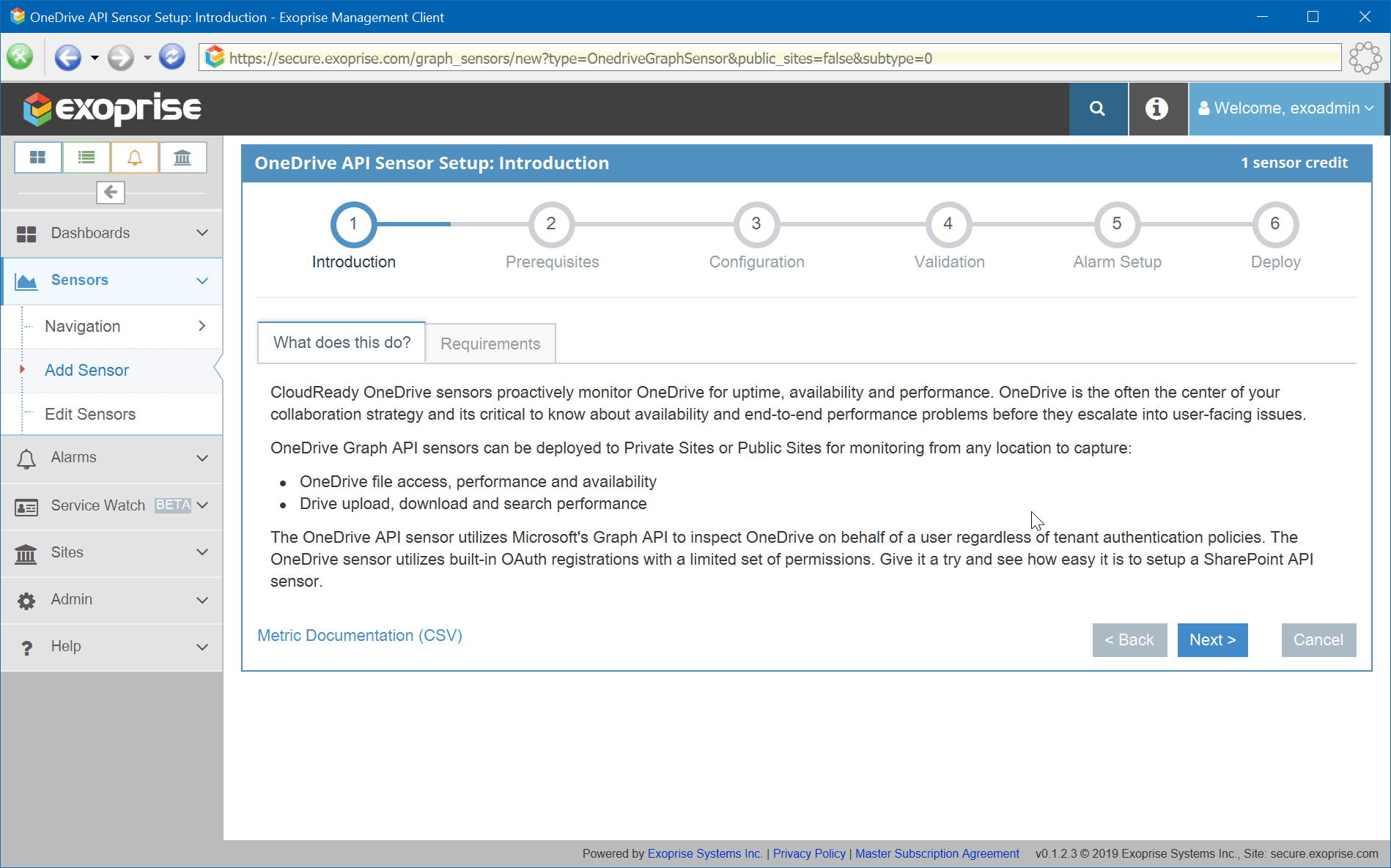The image size is (1391, 868).
Task: Switch to the Requirements tab
Action: 490,343
